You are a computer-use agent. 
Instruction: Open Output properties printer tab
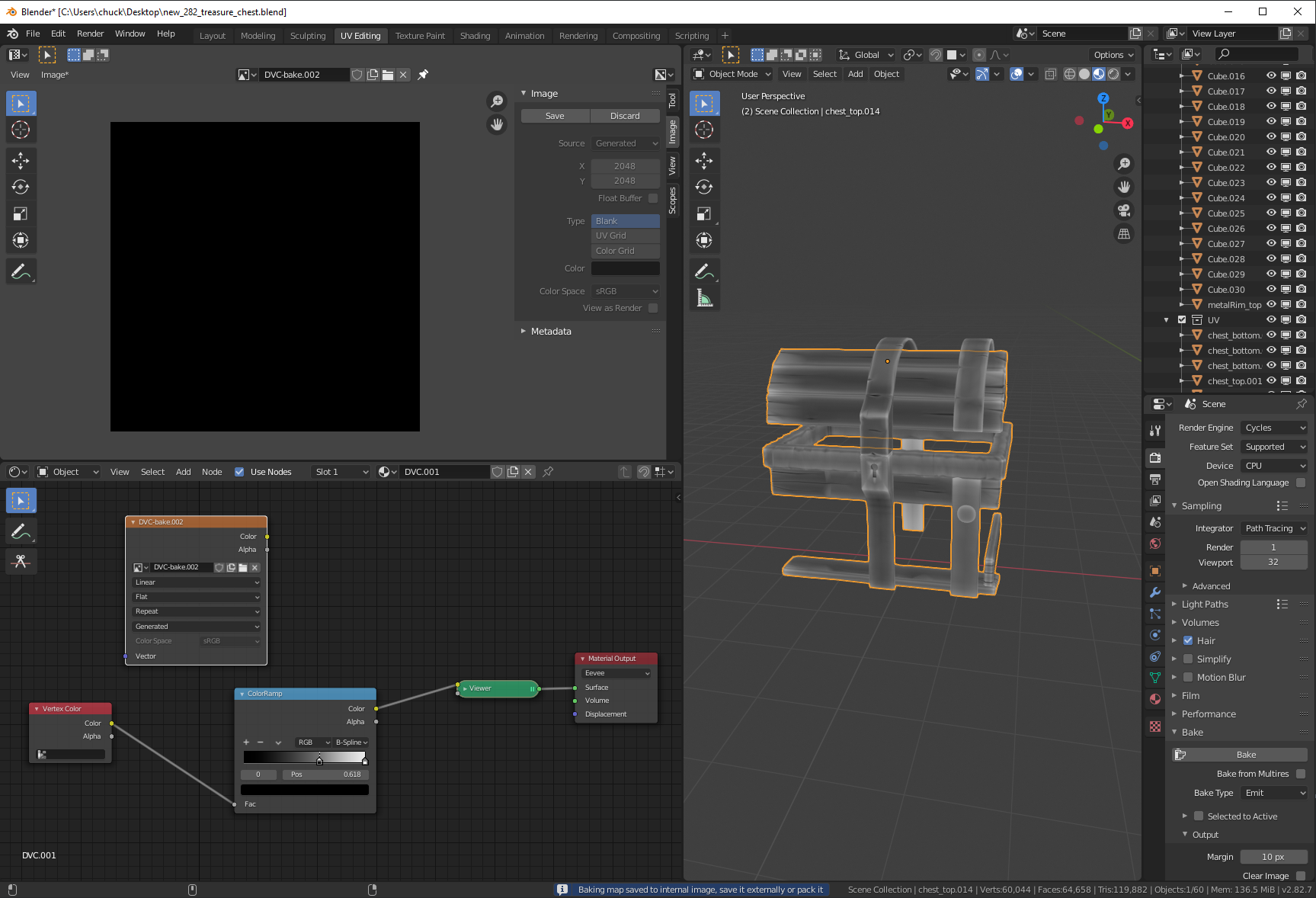tap(1155, 479)
